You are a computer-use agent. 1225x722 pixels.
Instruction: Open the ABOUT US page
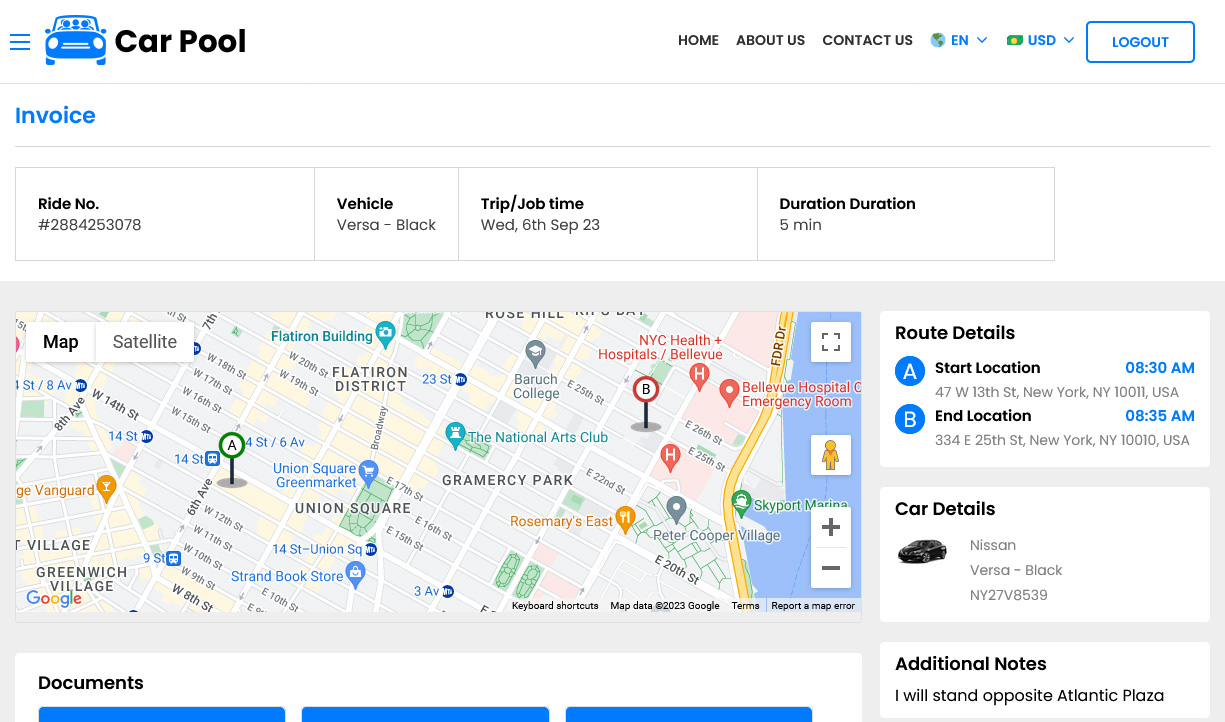770,41
